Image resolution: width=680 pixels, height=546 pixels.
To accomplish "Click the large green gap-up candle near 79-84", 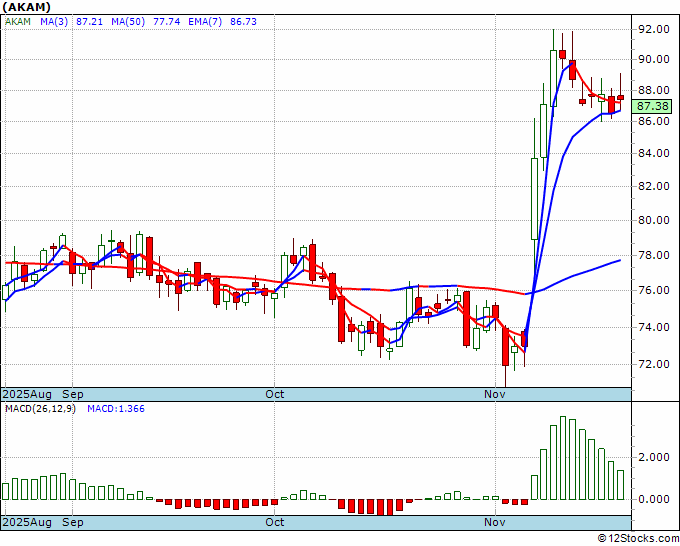I will pos(534,199).
